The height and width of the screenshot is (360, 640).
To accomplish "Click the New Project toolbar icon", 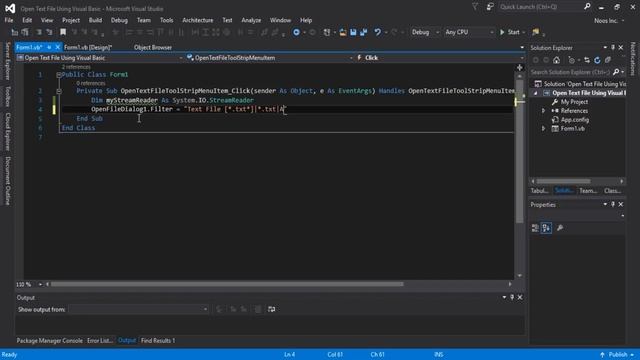I will pos(327,32).
